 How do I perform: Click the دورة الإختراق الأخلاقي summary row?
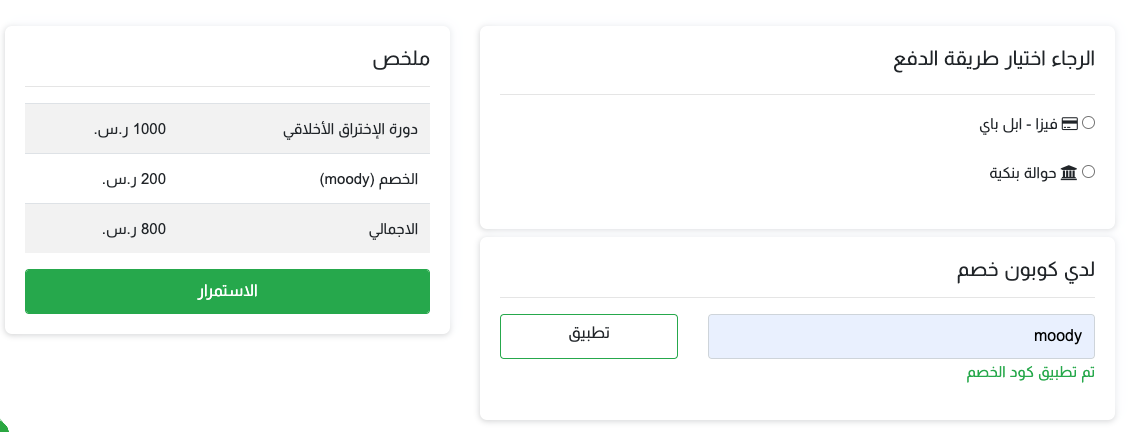pos(227,129)
